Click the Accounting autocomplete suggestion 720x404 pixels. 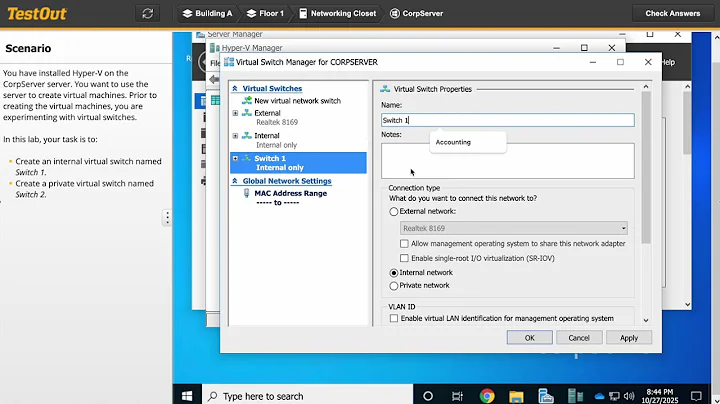(468, 142)
